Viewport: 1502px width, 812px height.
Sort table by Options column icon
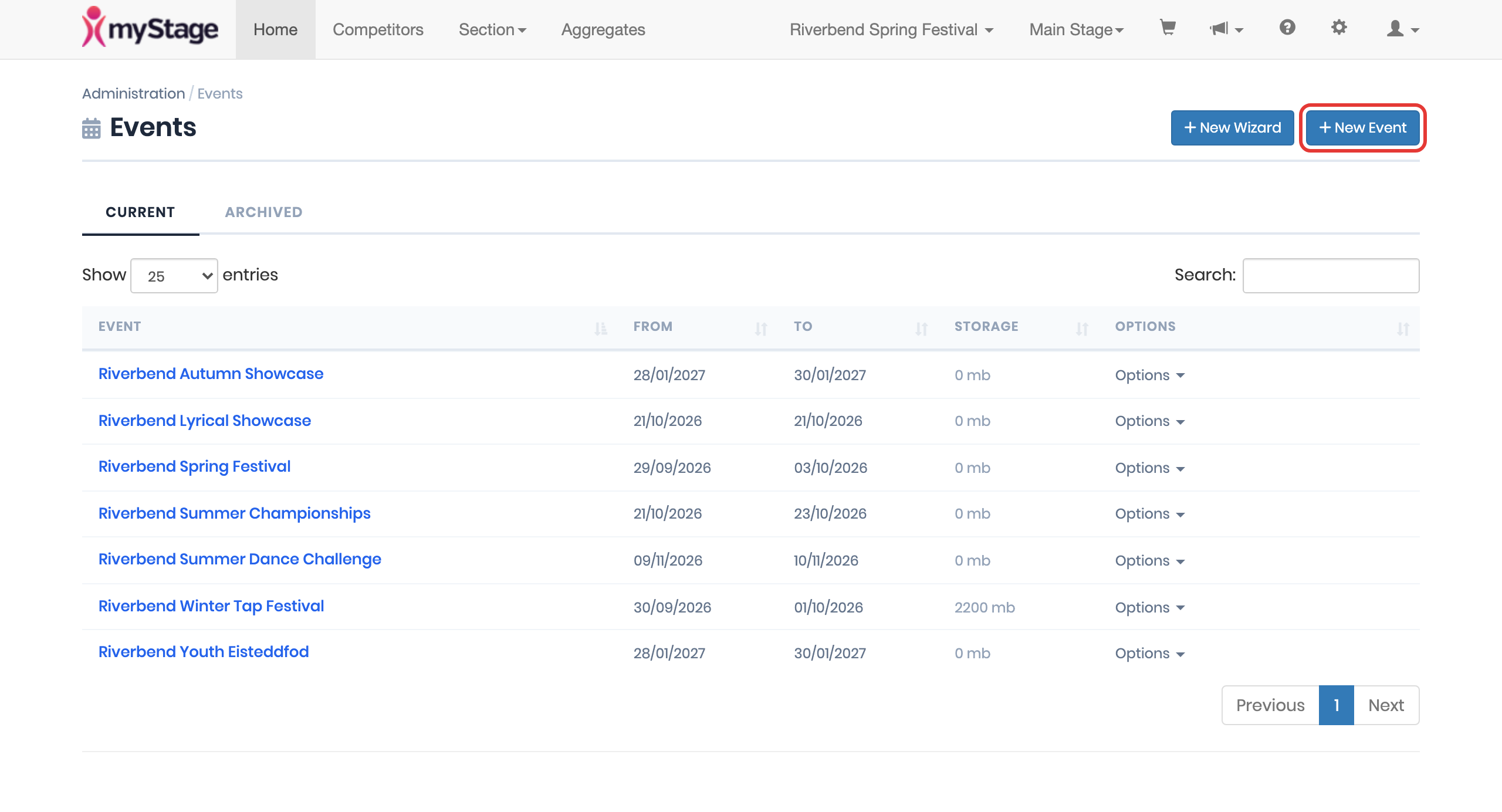1403,329
